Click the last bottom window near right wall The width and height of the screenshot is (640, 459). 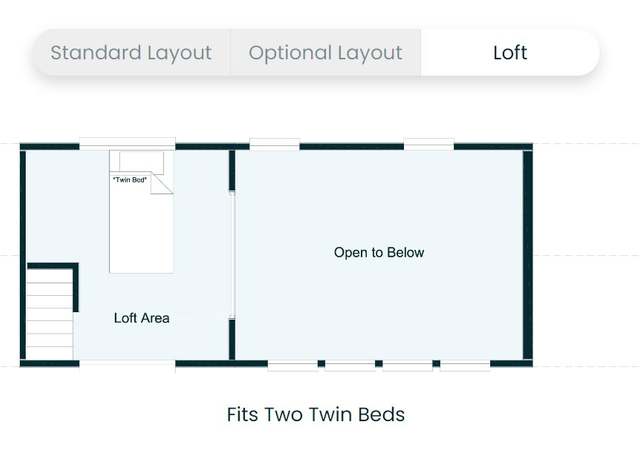465,366
